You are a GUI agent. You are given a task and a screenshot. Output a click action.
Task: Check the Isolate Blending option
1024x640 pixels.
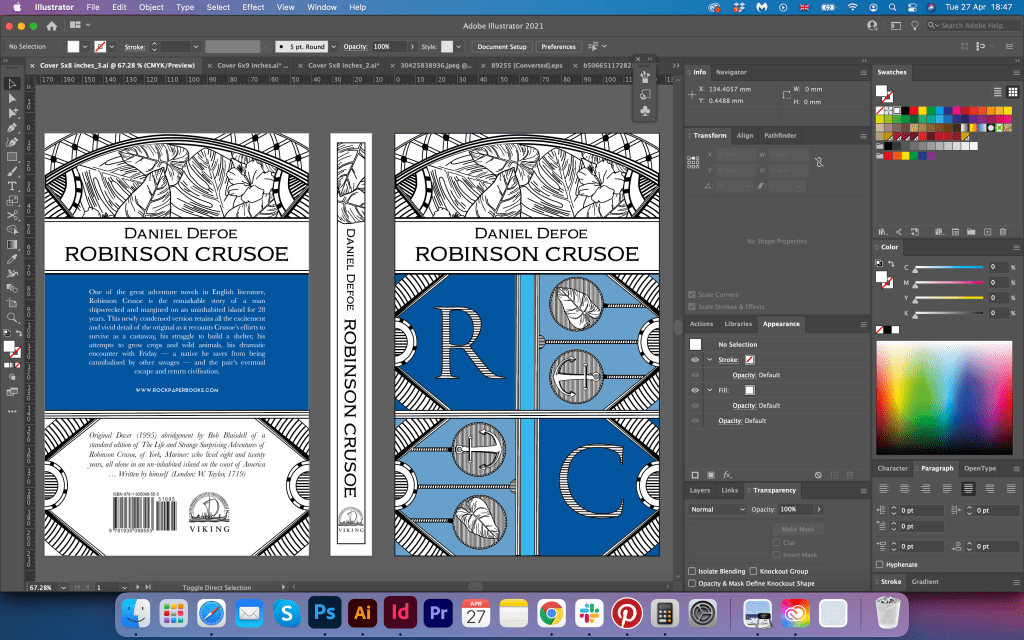click(693, 571)
